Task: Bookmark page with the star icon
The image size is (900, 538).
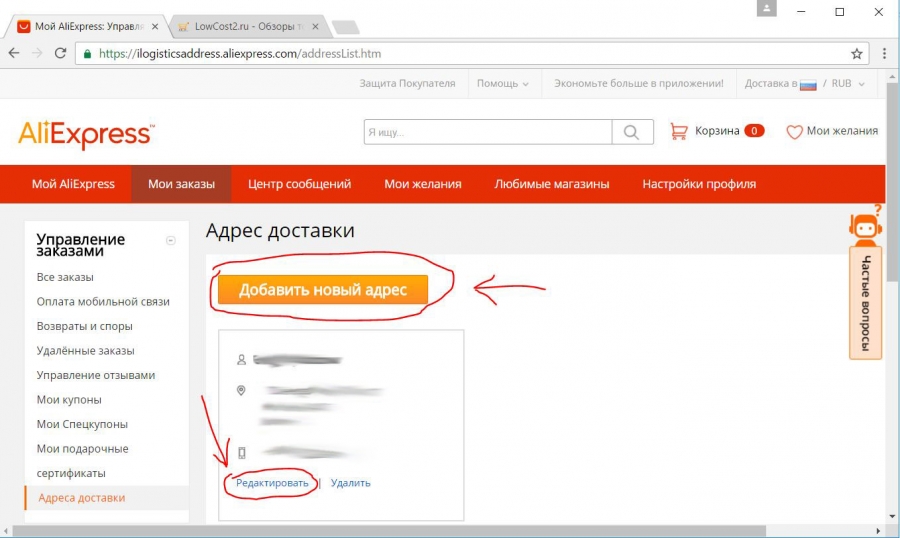Action: (856, 54)
